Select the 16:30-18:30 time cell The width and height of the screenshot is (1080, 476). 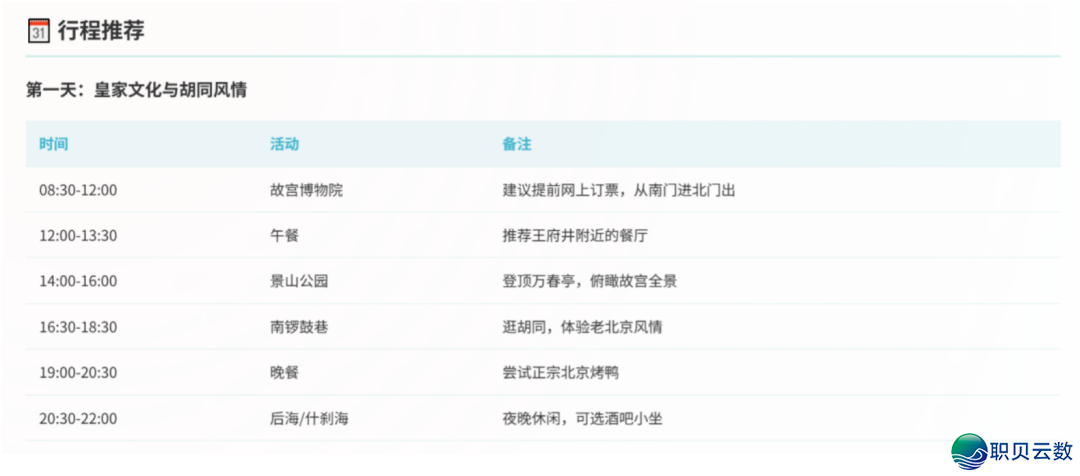[x=78, y=327]
